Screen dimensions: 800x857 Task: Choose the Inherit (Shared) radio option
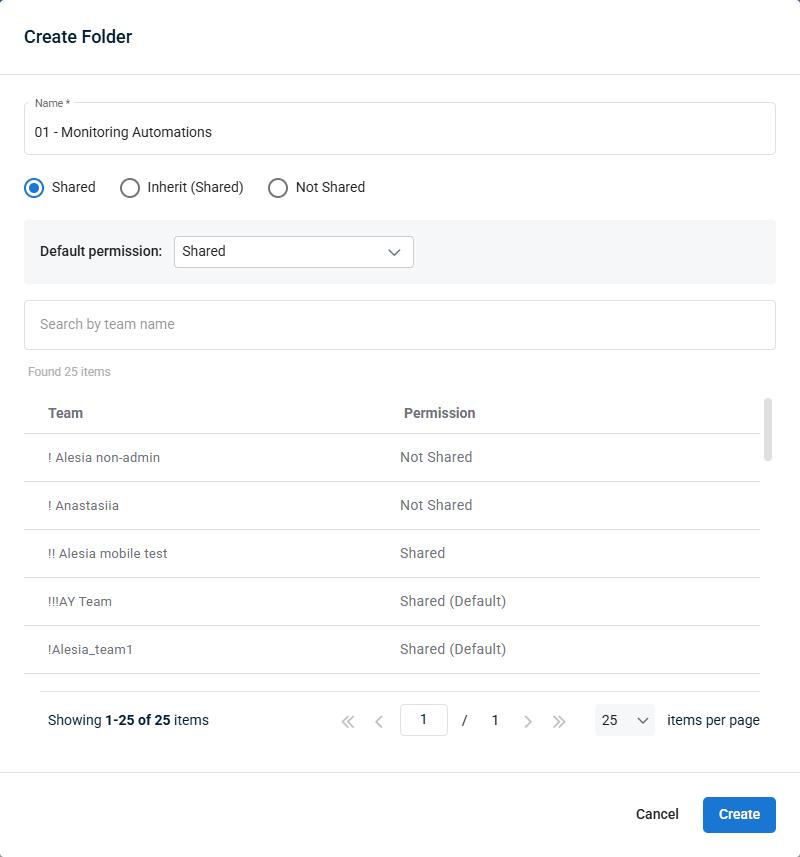pyautogui.click(x=130, y=187)
